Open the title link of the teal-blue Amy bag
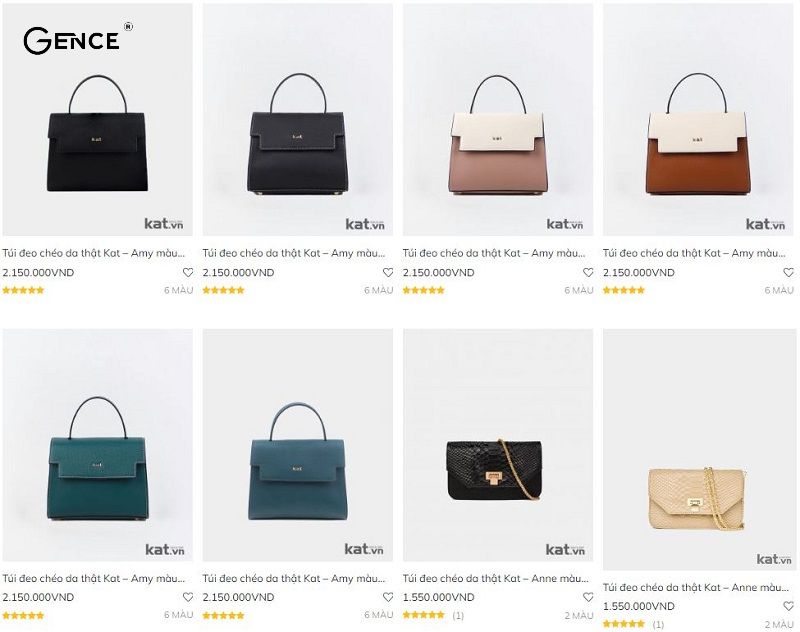The width and height of the screenshot is (800, 632). click(x=293, y=578)
